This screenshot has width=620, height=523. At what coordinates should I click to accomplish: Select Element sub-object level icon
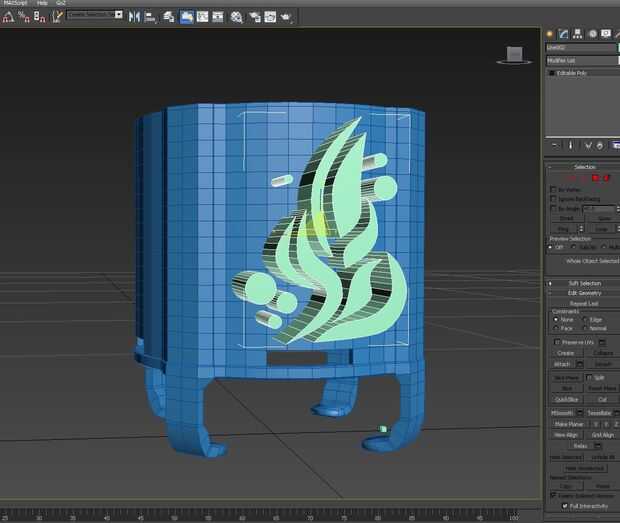[x=606, y=178]
